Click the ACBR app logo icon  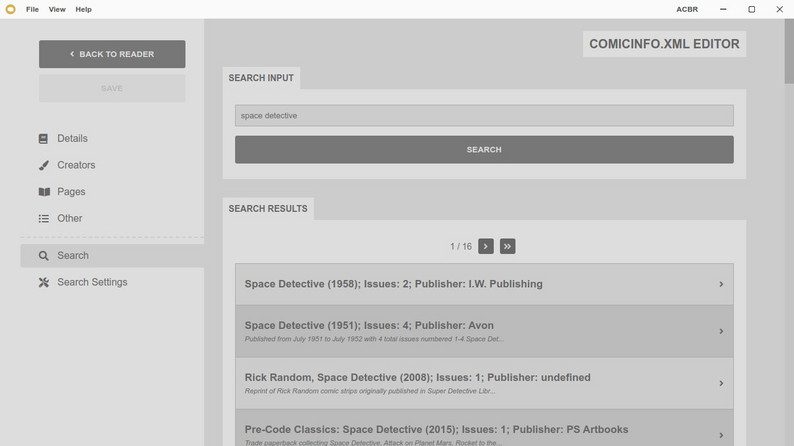click(x=10, y=9)
